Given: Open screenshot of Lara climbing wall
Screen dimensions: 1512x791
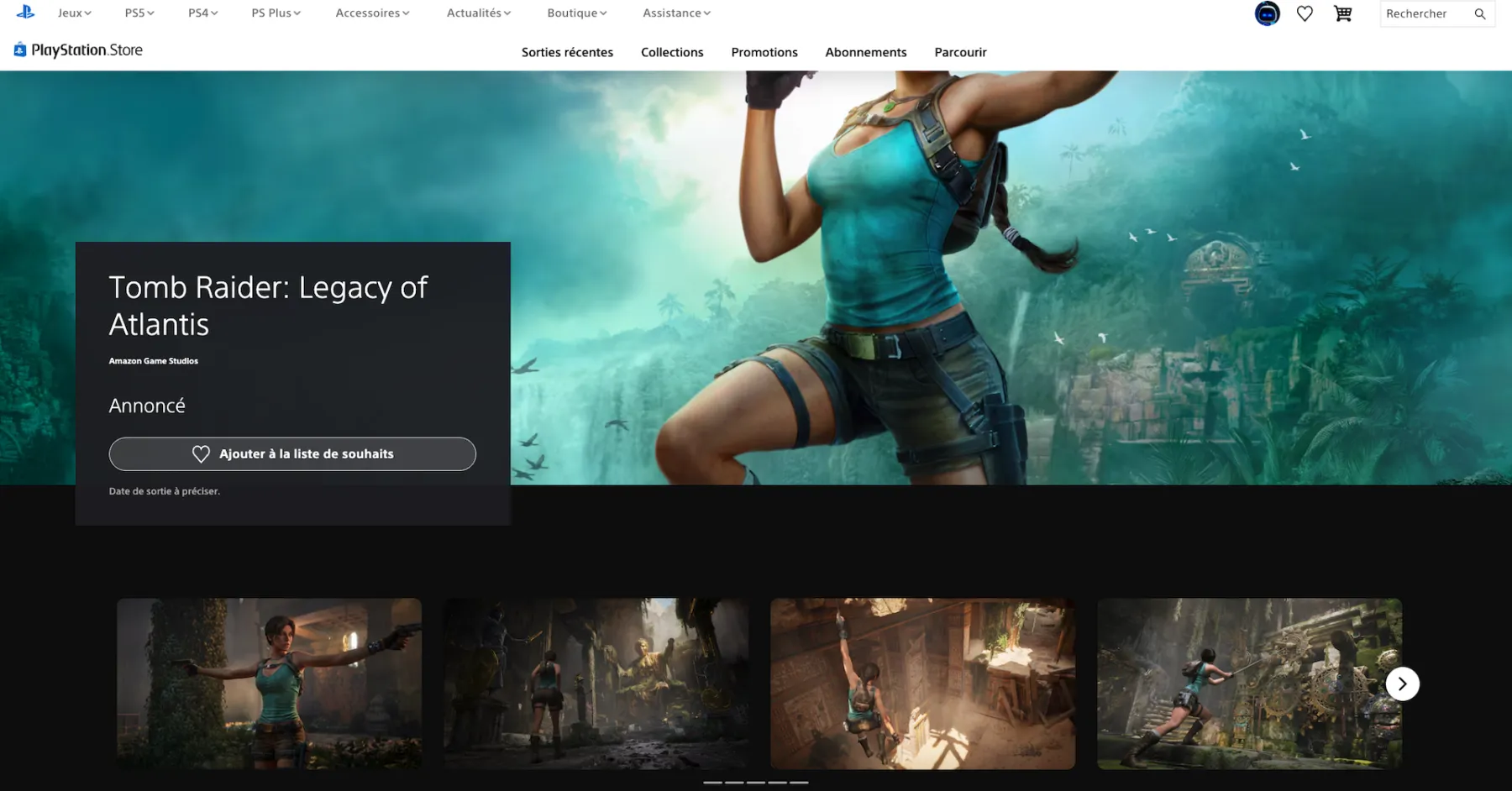Looking at the screenshot, I should click(922, 684).
